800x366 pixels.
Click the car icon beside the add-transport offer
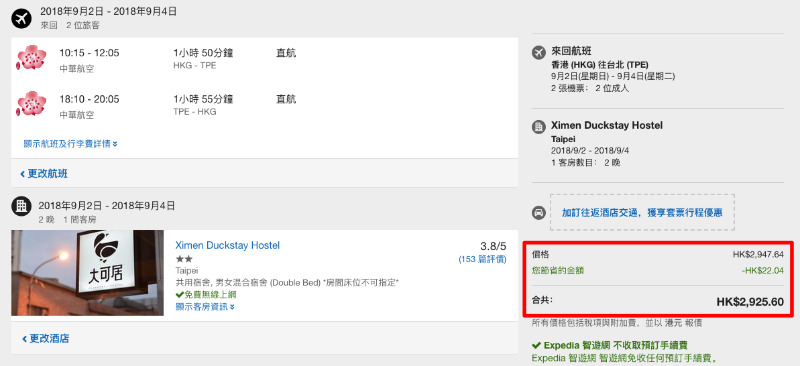(538, 213)
